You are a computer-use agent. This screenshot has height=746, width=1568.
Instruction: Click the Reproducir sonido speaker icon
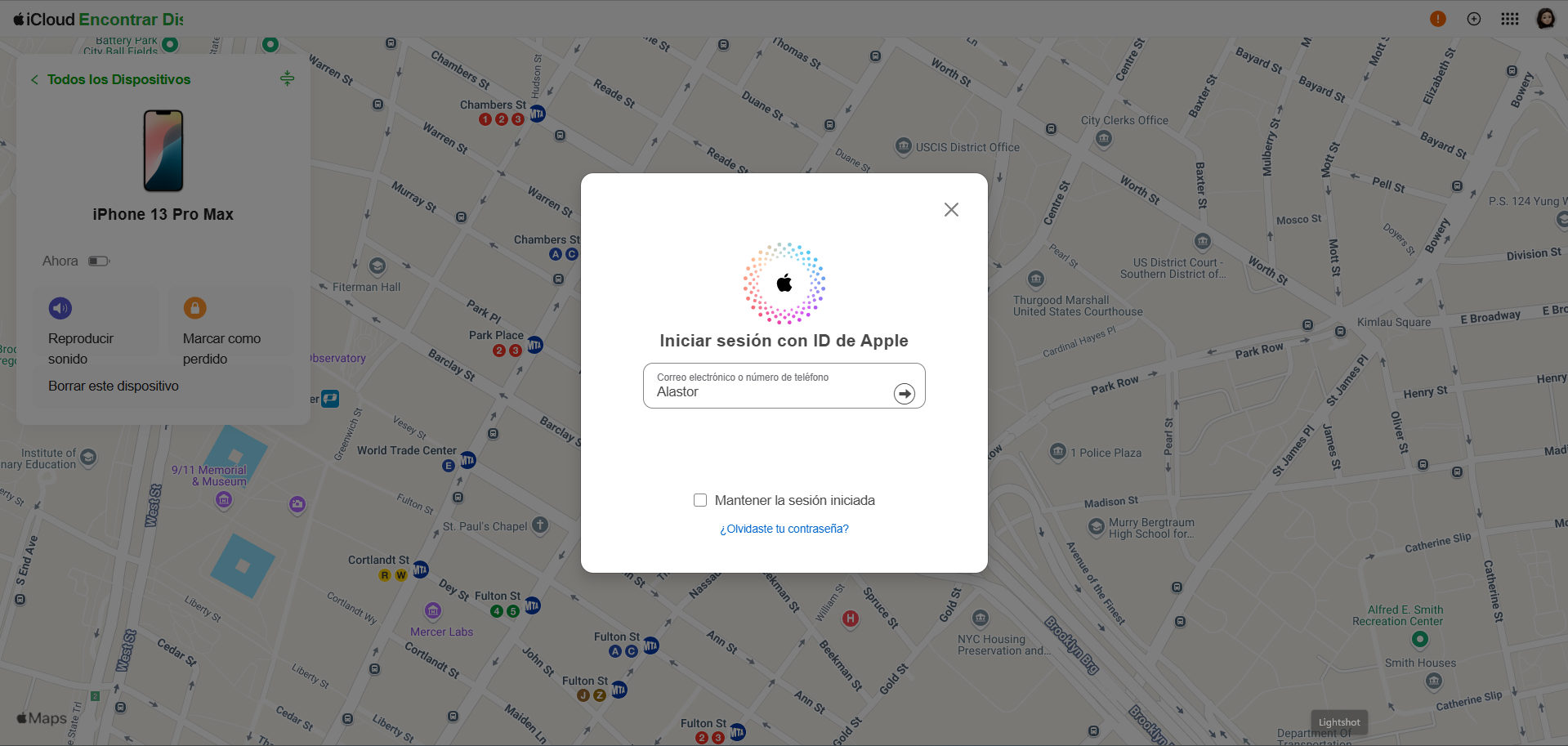coord(60,308)
